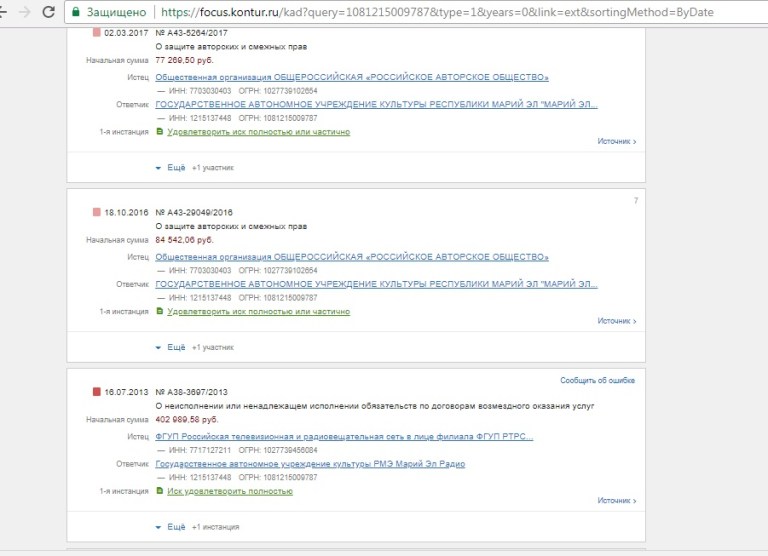
Task: Click the red marker next to 16.07.2013
Action: 96,392
